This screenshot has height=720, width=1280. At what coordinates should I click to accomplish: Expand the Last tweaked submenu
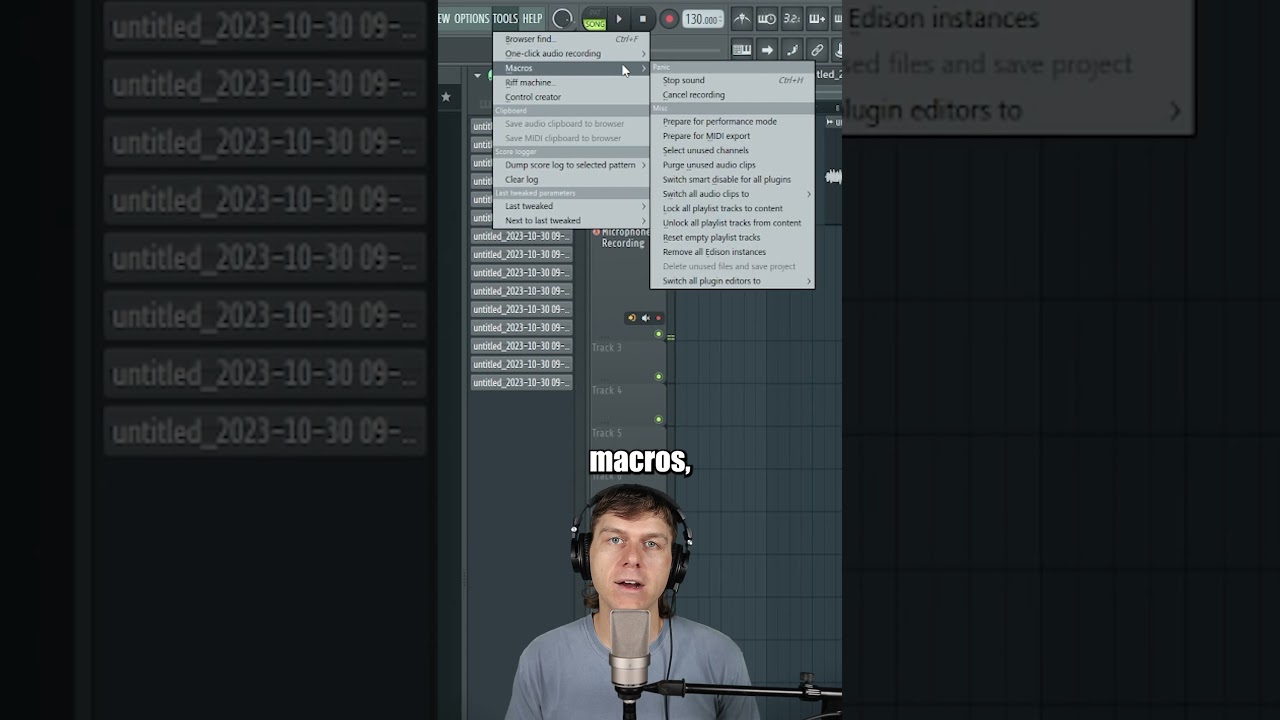pos(571,206)
